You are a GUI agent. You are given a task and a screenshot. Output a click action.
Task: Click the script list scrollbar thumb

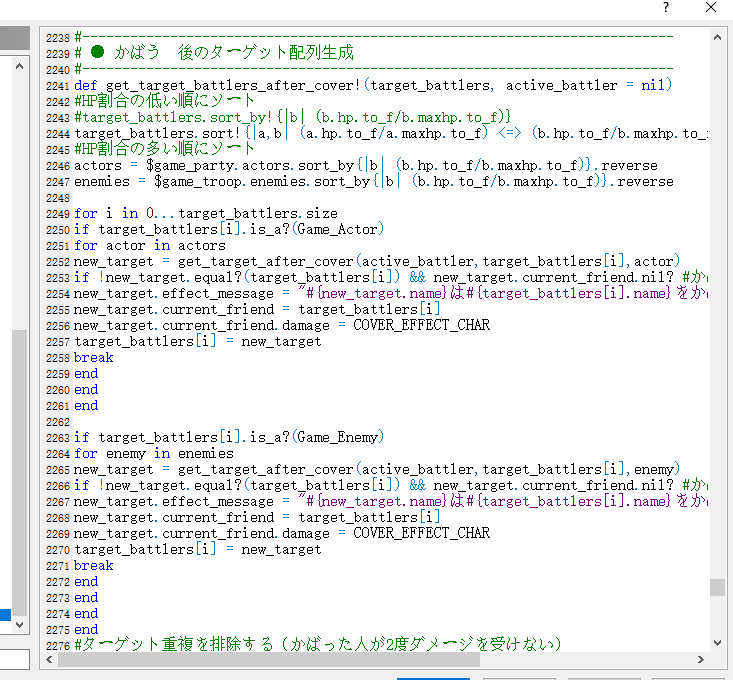tap(19, 472)
